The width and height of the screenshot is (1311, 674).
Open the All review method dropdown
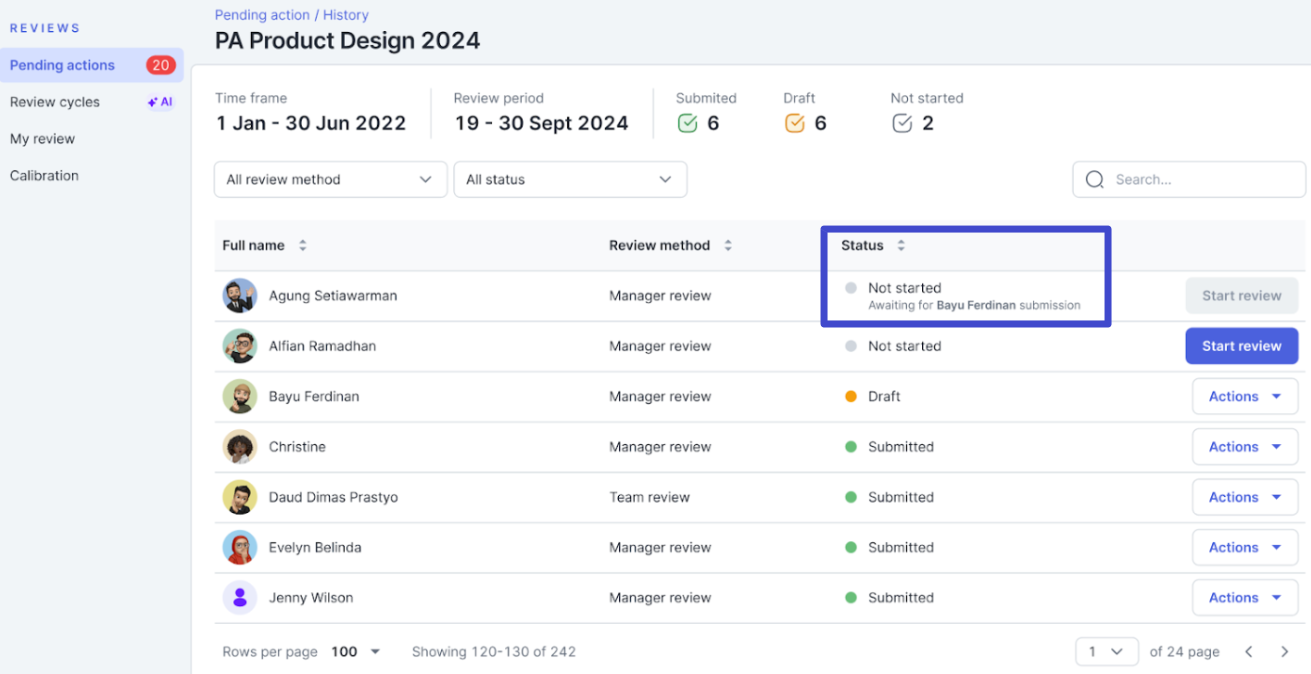point(330,180)
